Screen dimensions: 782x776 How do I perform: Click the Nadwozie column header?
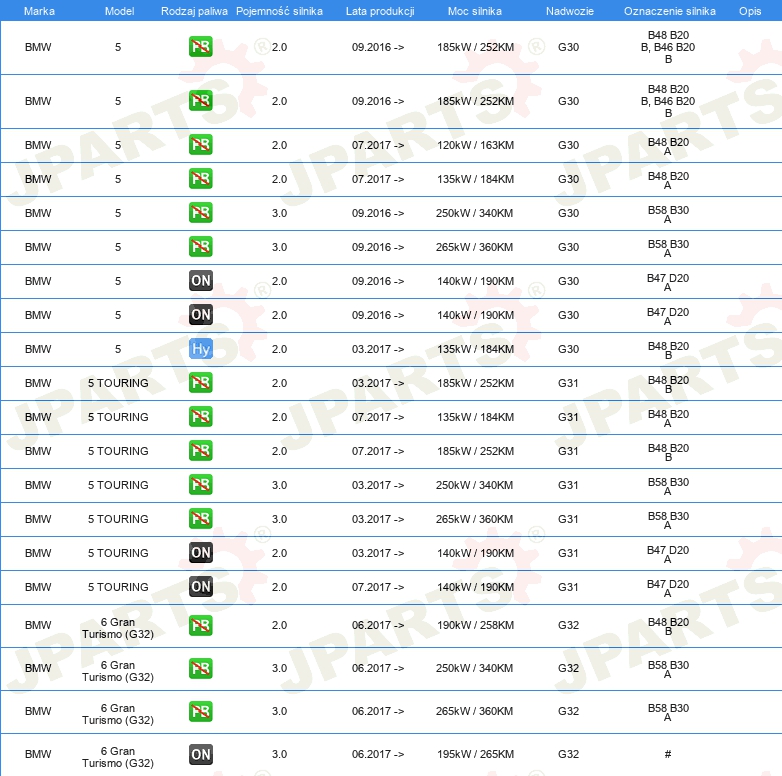[567, 10]
